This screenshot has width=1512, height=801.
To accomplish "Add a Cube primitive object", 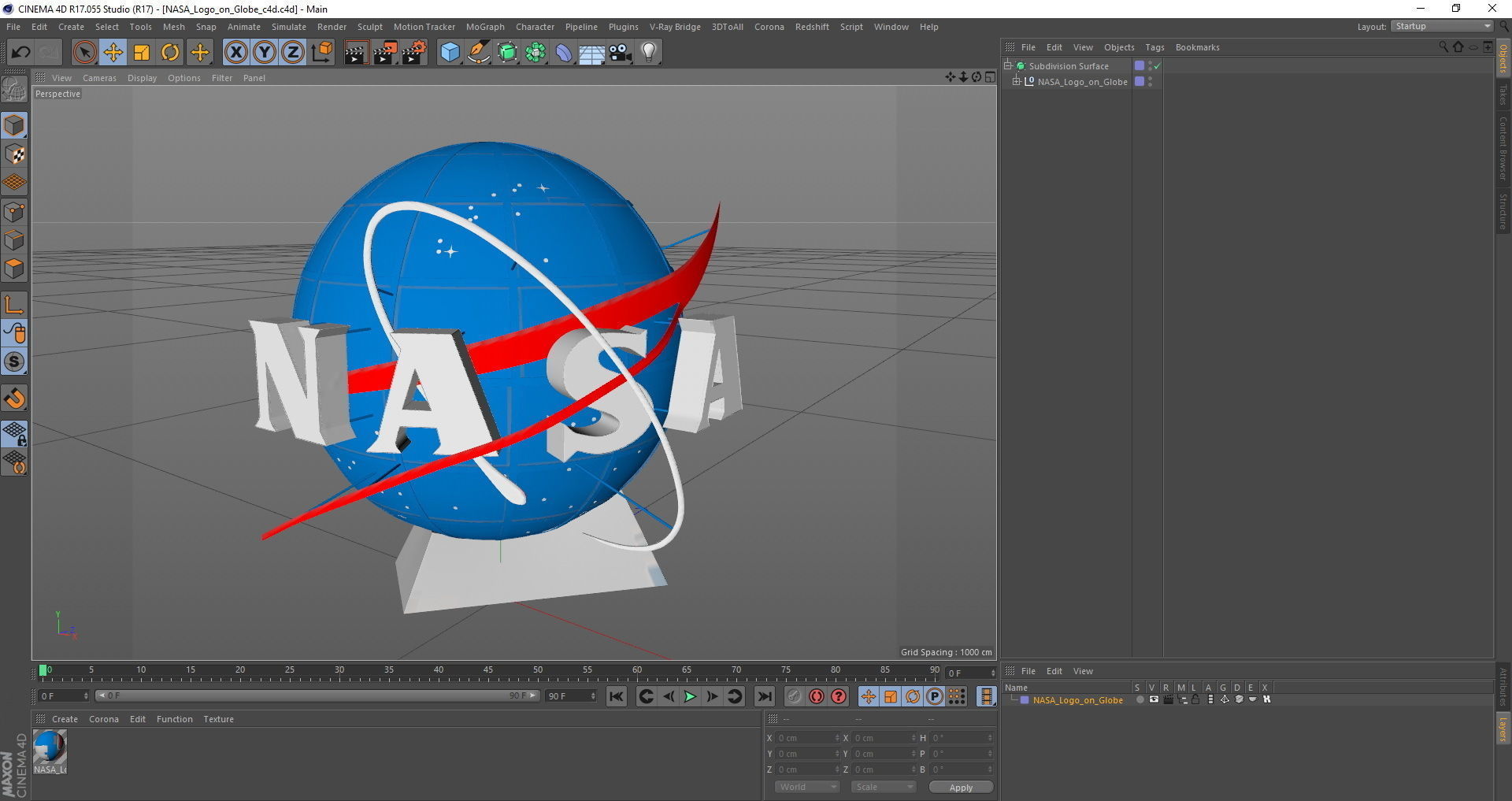I will pyautogui.click(x=450, y=53).
